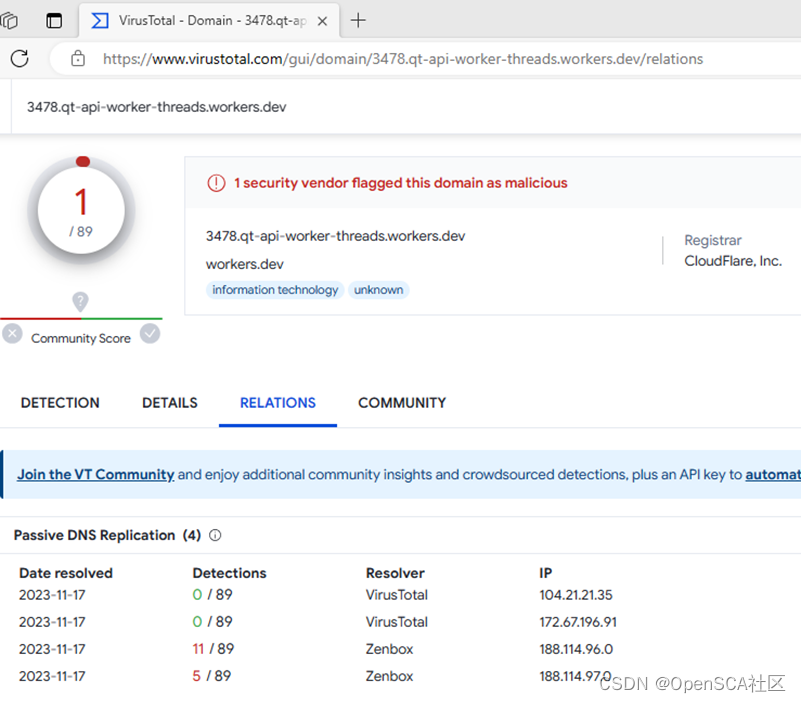This screenshot has height=703, width=801.
Task: Click the VirusTotal Domain browser tab
Action: click(209, 20)
